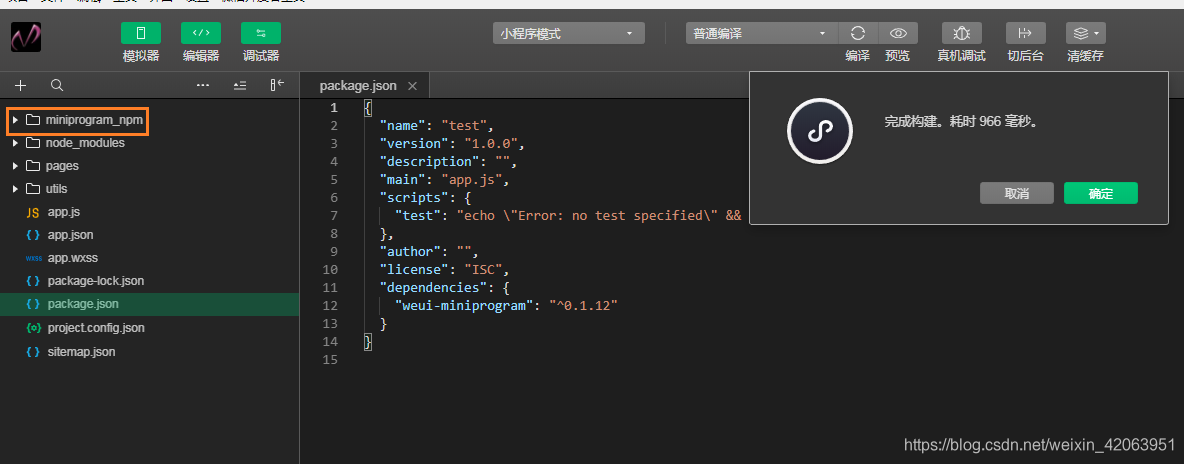Open the file tree more options (…)
Image resolution: width=1184 pixels, height=464 pixels.
[202, 85]
